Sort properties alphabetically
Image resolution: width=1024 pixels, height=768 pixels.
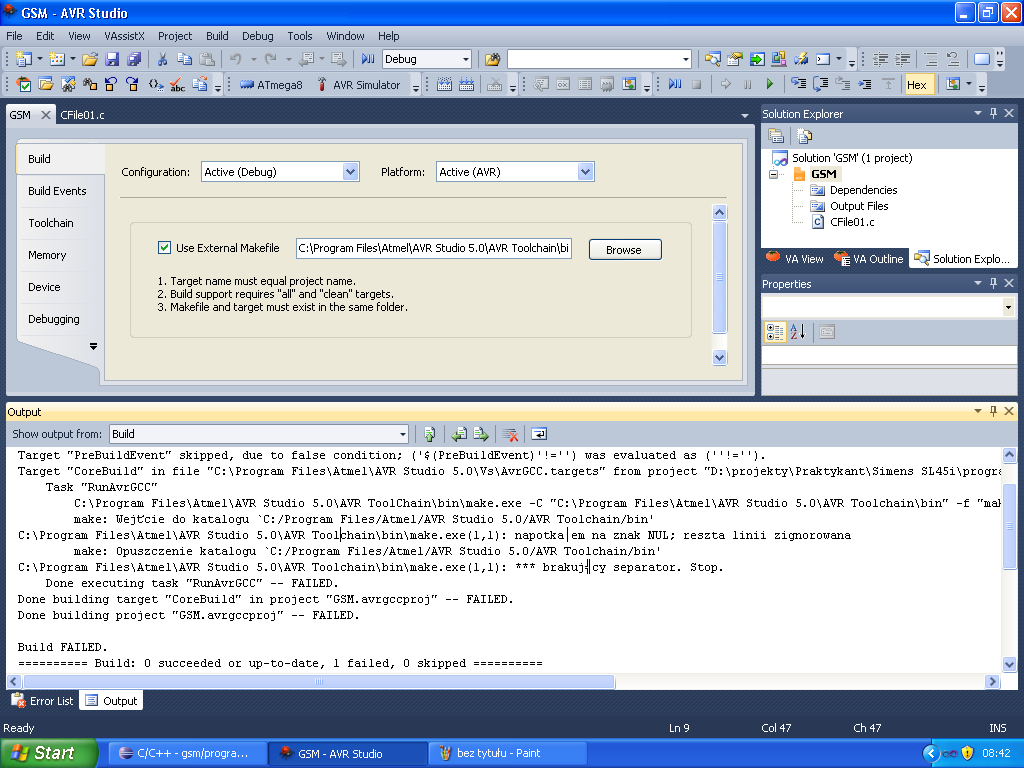pos(797,332)
